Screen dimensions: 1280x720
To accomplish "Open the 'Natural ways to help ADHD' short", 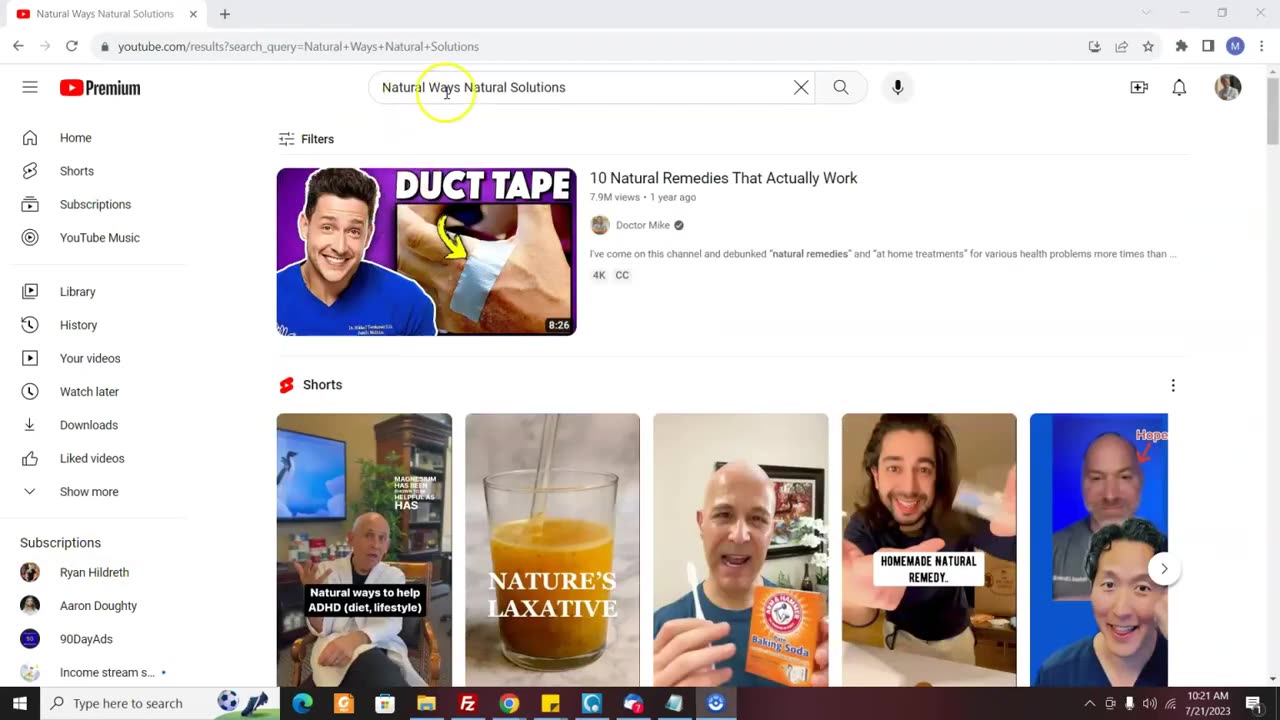I will click(x=364, y=550).
